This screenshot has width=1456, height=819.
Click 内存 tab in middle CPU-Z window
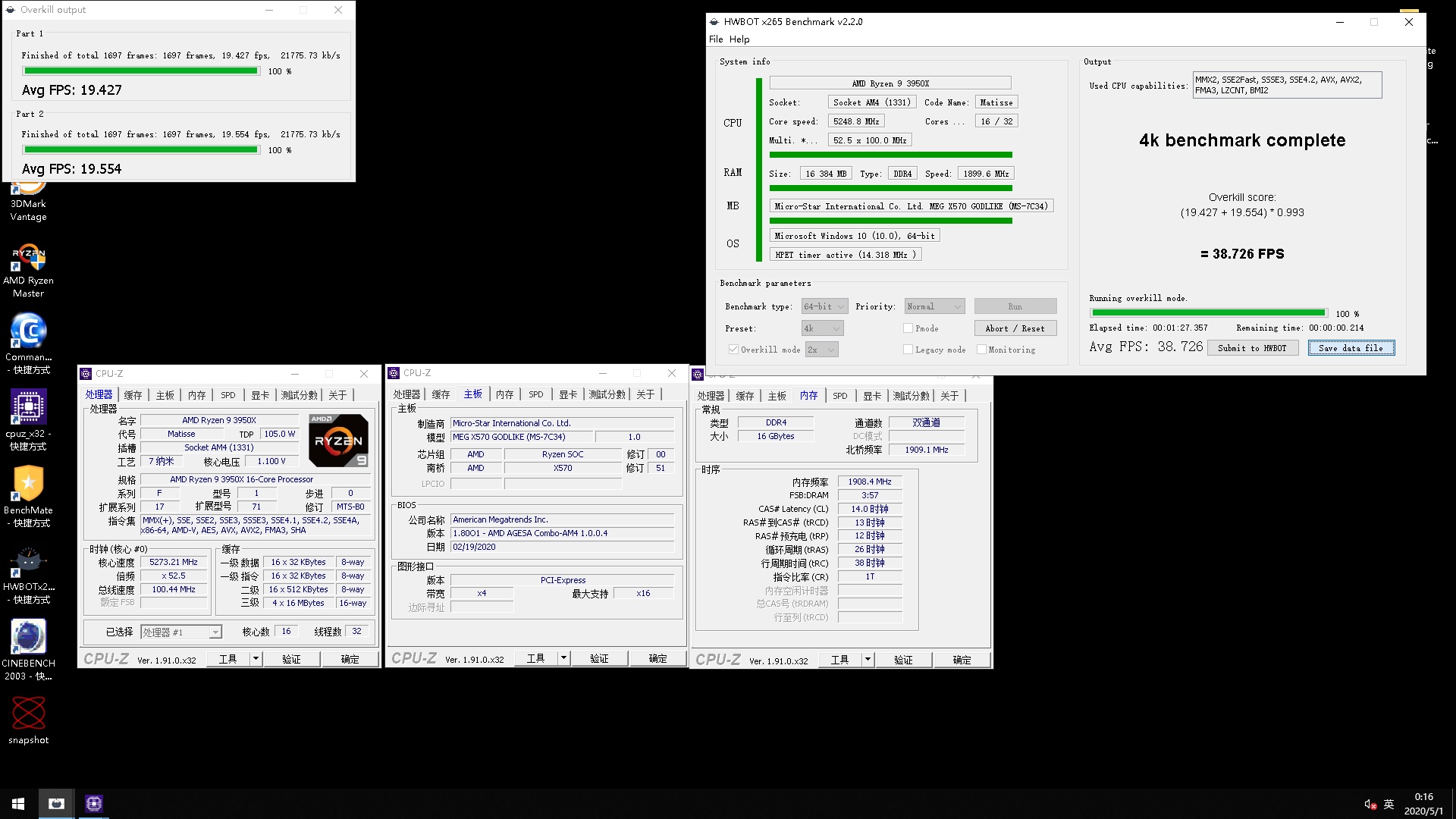pos(504,394)
